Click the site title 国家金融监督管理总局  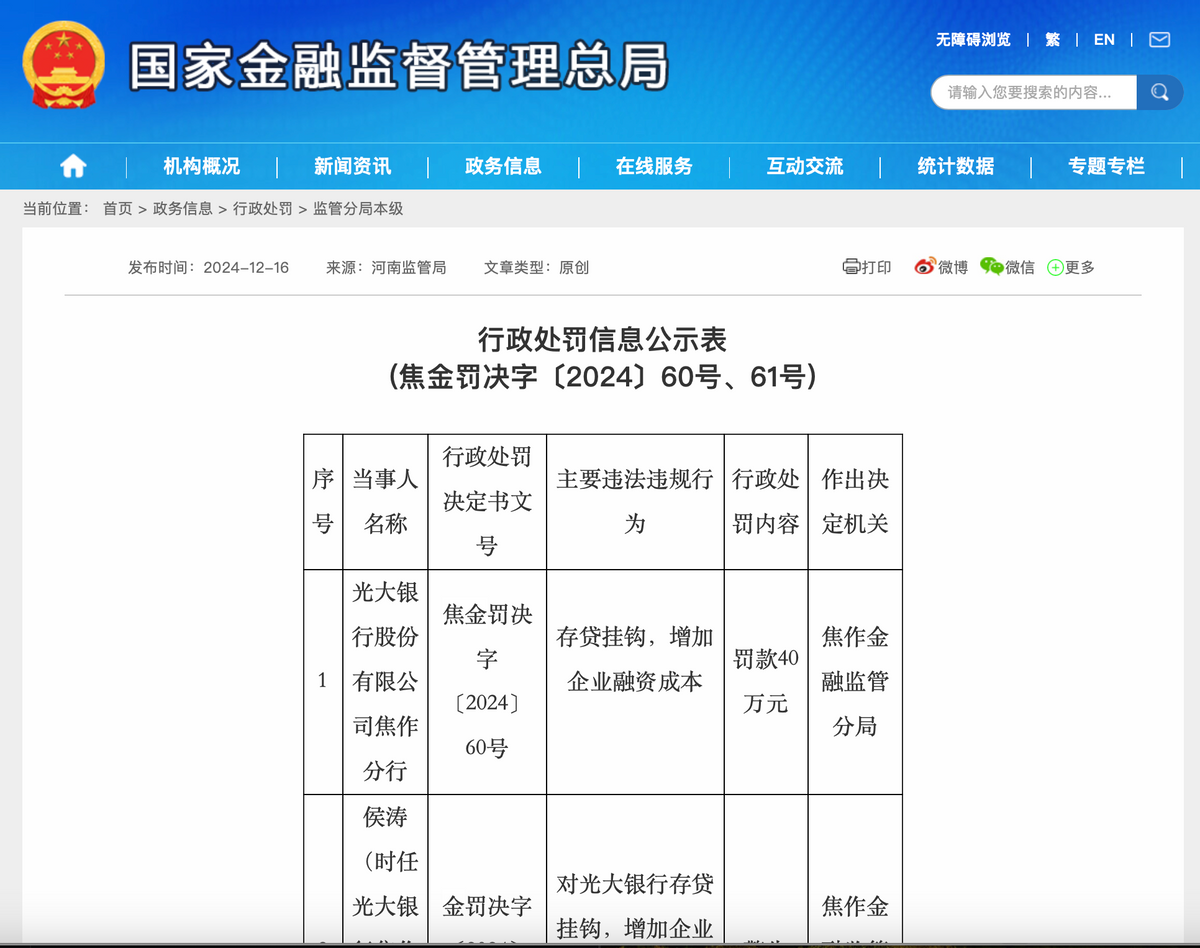(398, 66)
